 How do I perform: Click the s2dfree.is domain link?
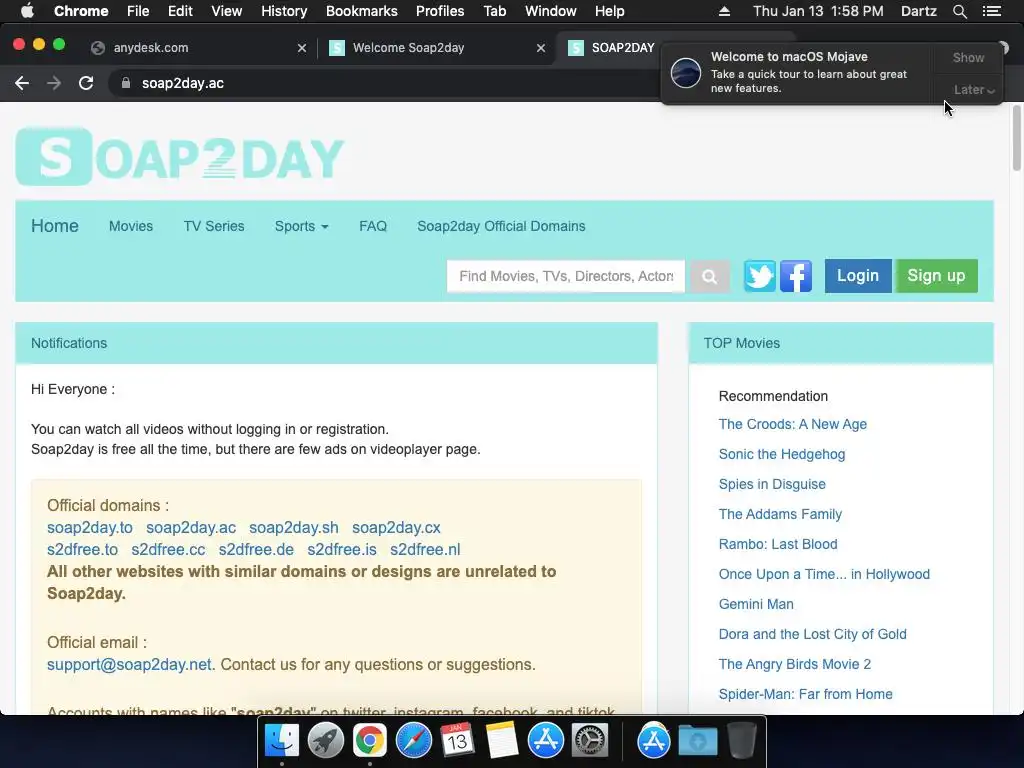click(x=342, y=550)
